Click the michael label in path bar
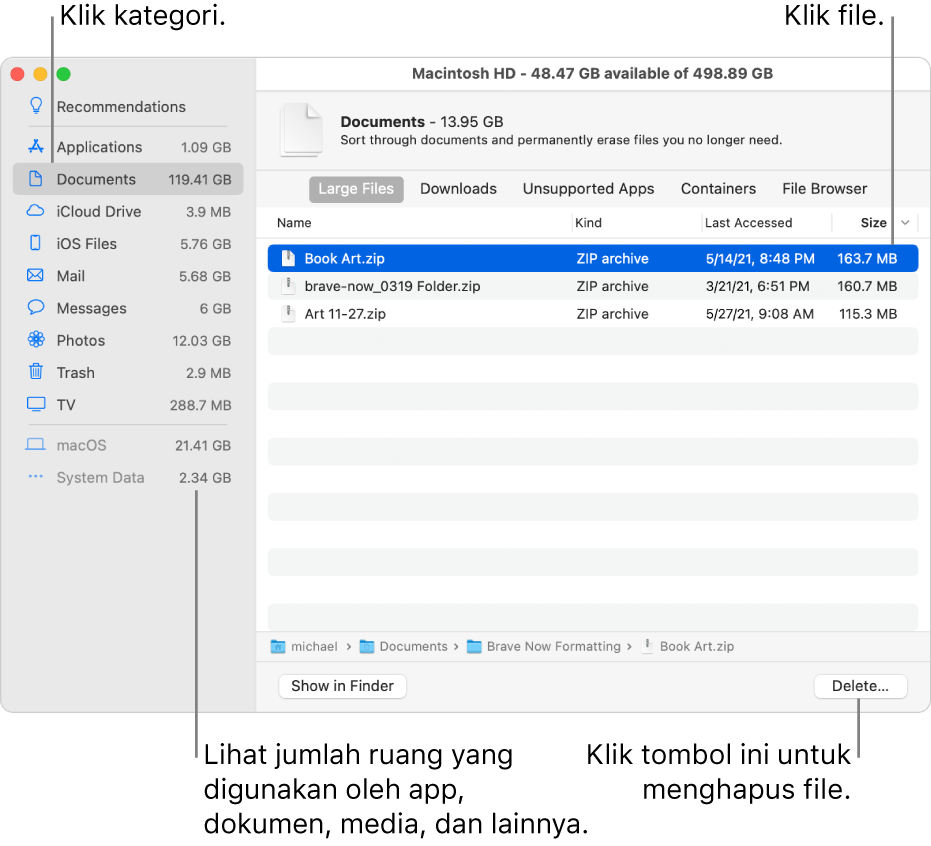The height and width of the screenshot is (846, 931). (314, 647)
